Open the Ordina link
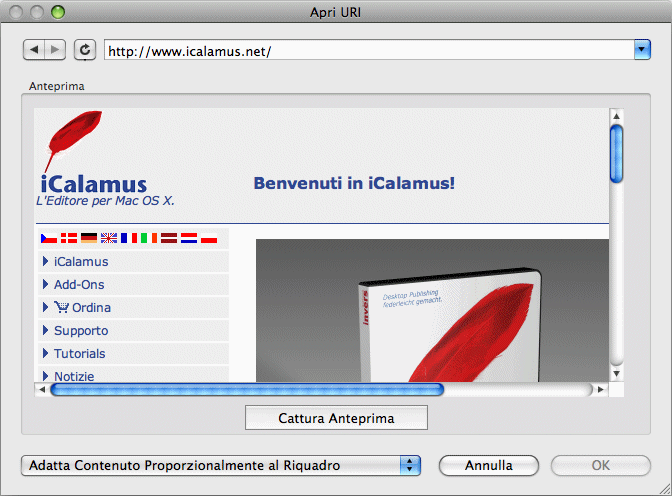The height and width of the screenshot is (496, 672). pyautogui.click(x=91, y=307)
